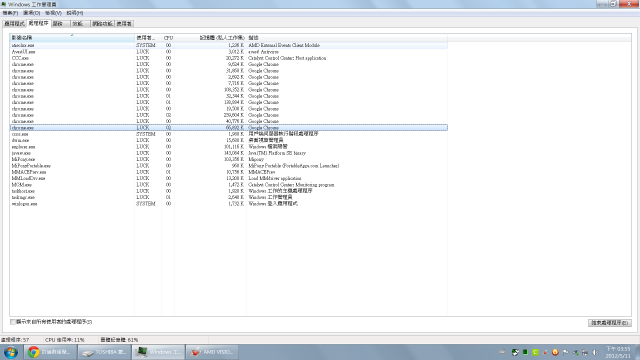Click the Catalyst Control Center Monitoring program description
The width and height of the screenshot is (640, 360).
tap(291, 185)
